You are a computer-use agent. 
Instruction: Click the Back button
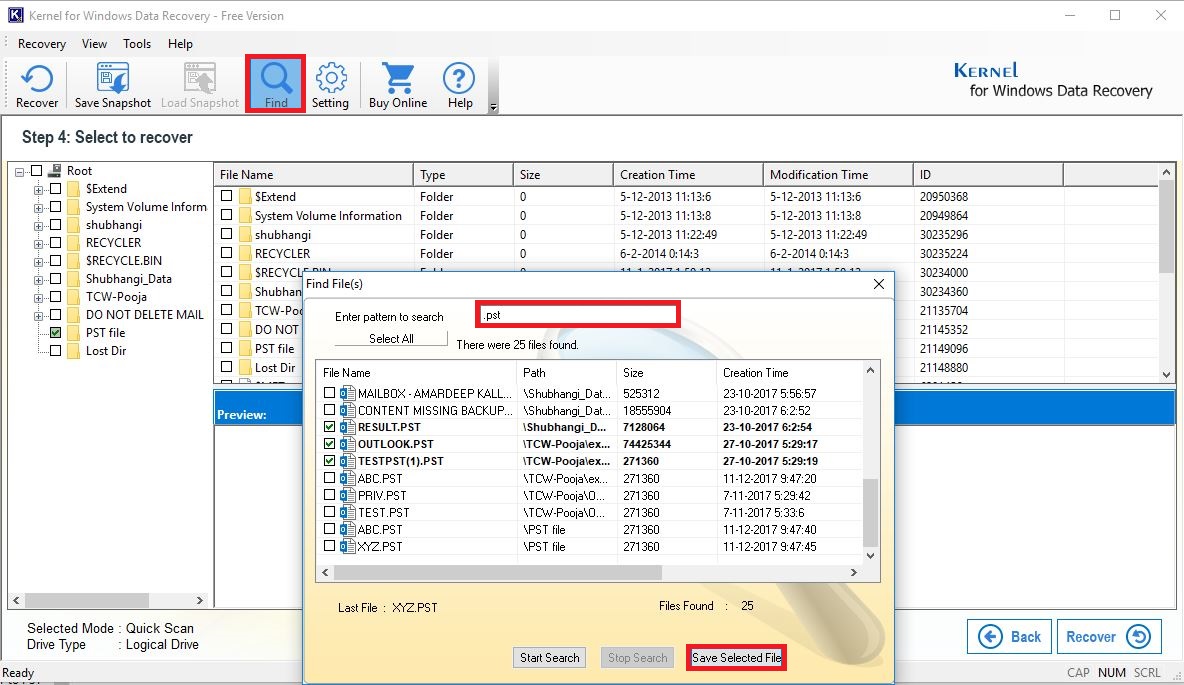point(1010,637)
